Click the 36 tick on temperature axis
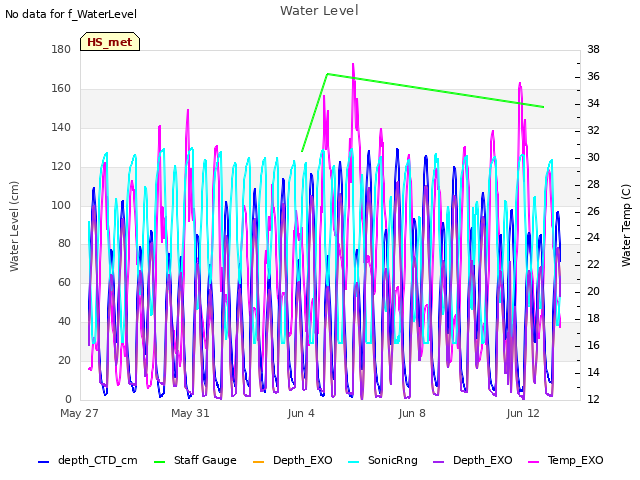The width and height of the screenshot is (640, 480). pos(593,76)
